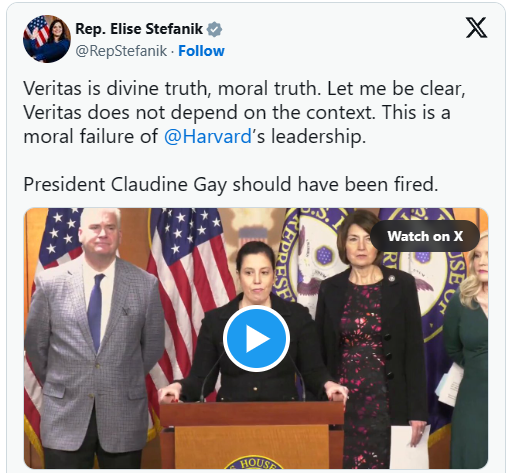This screenshot has height=473, width=506.
Task: Follow the @RepStefanik account
Action: coord(201,51)
